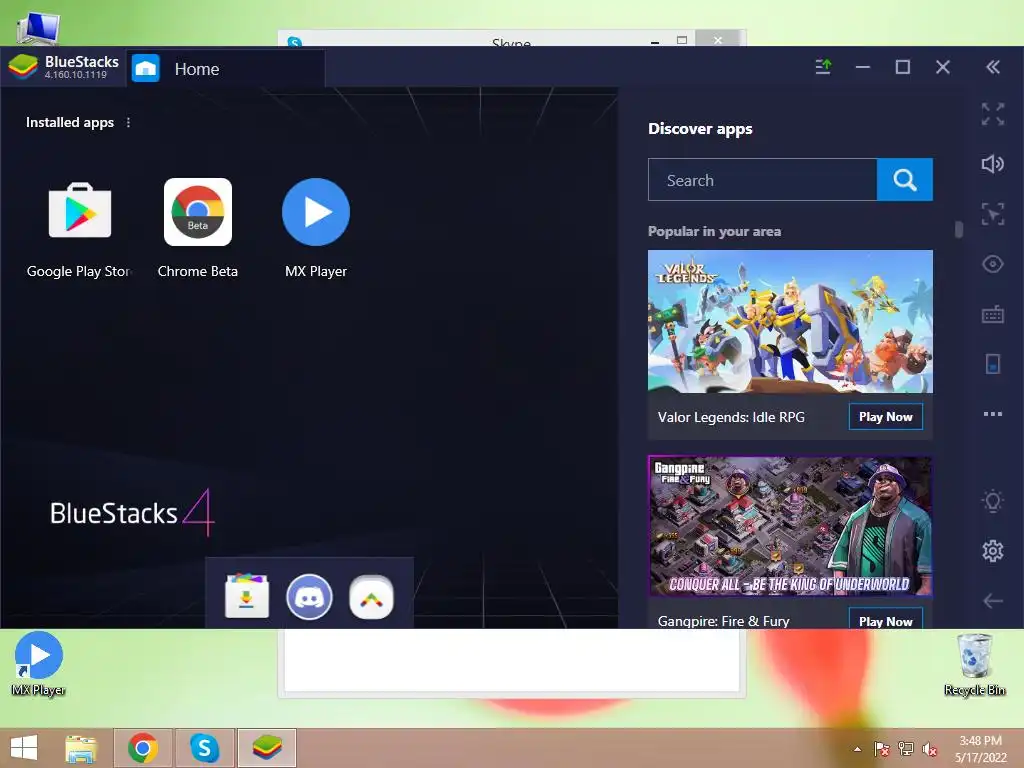Click the MX Player desktop shortcut
This screenshot has width=1024, height=768.
pos(39,664)
